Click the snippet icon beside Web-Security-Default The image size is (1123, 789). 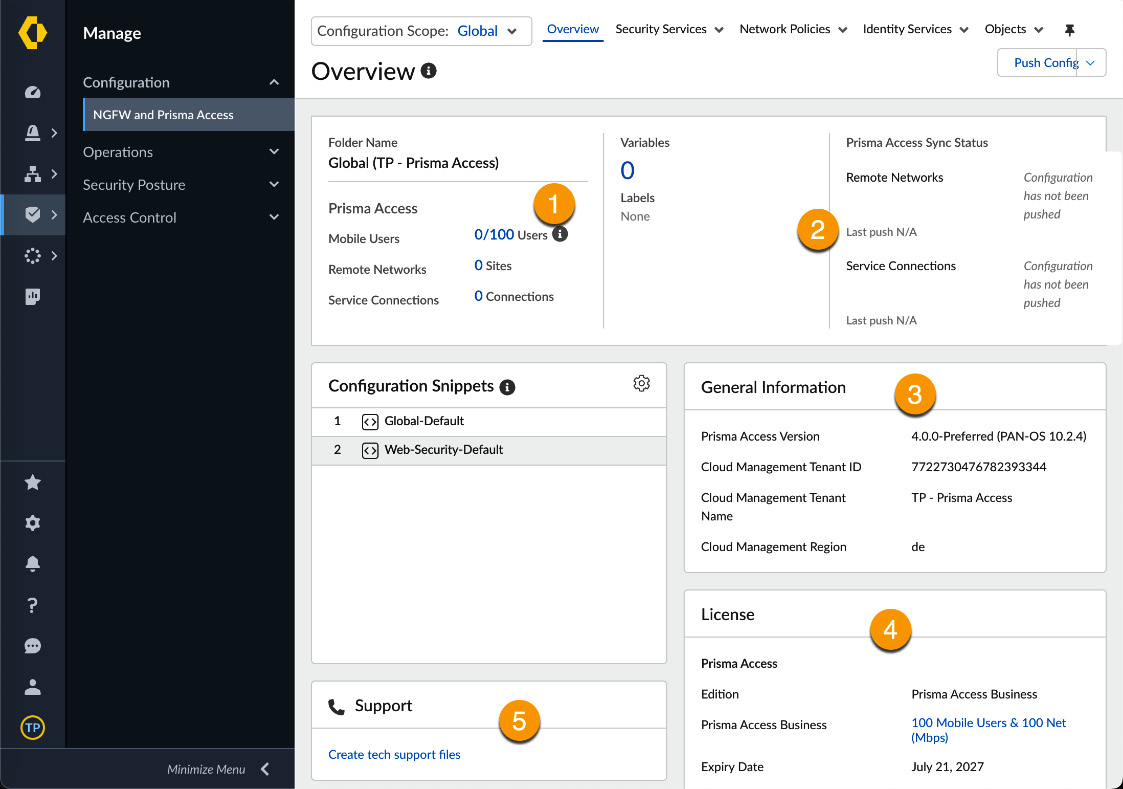(x=370, y=450)
